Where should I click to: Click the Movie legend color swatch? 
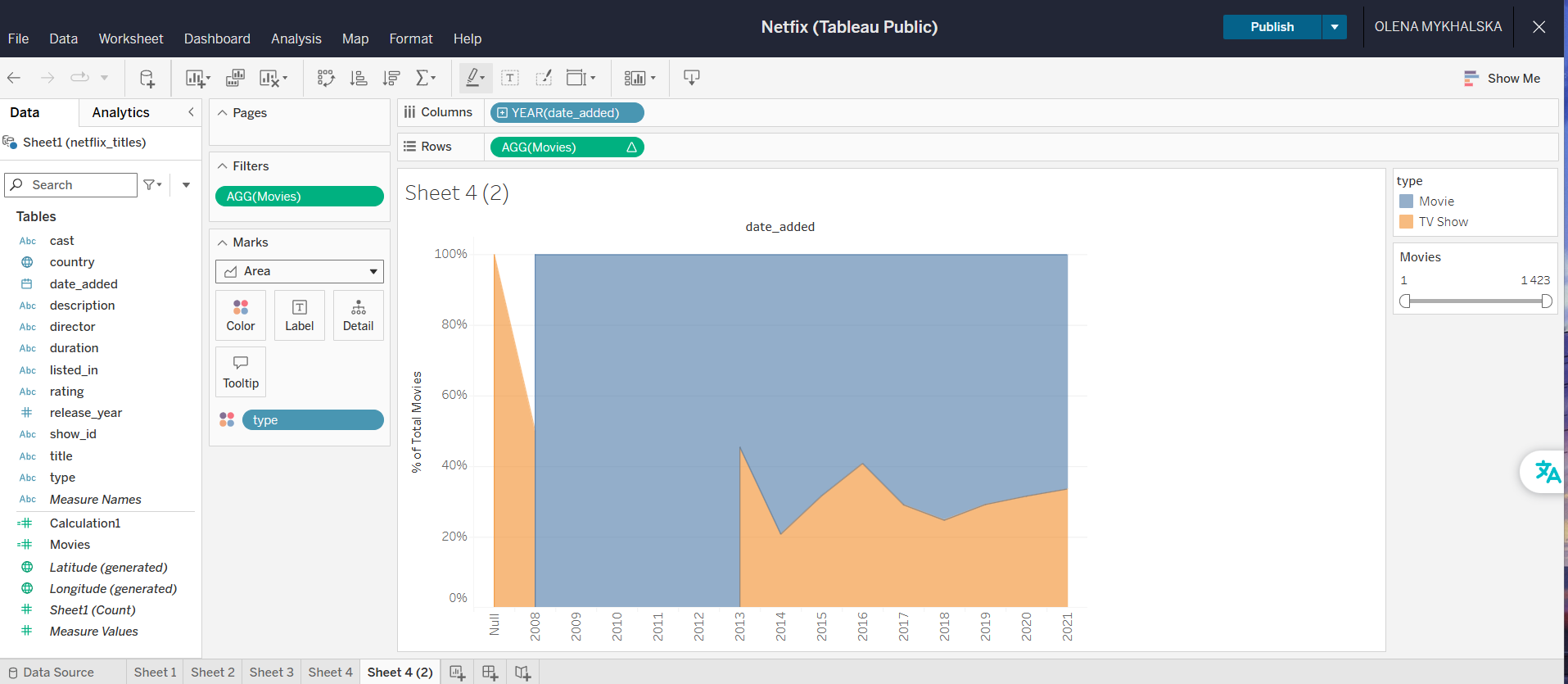tap(1407, 202)
